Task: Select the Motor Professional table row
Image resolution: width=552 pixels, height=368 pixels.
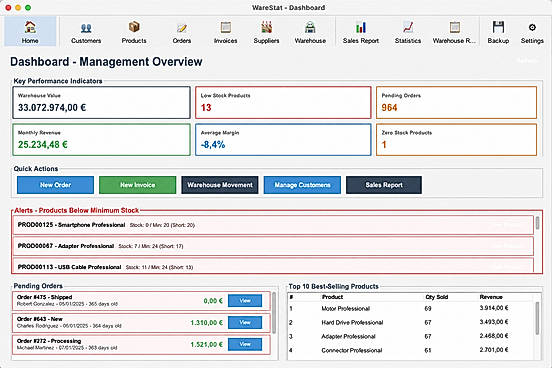Action: click(x=411, y=308)
